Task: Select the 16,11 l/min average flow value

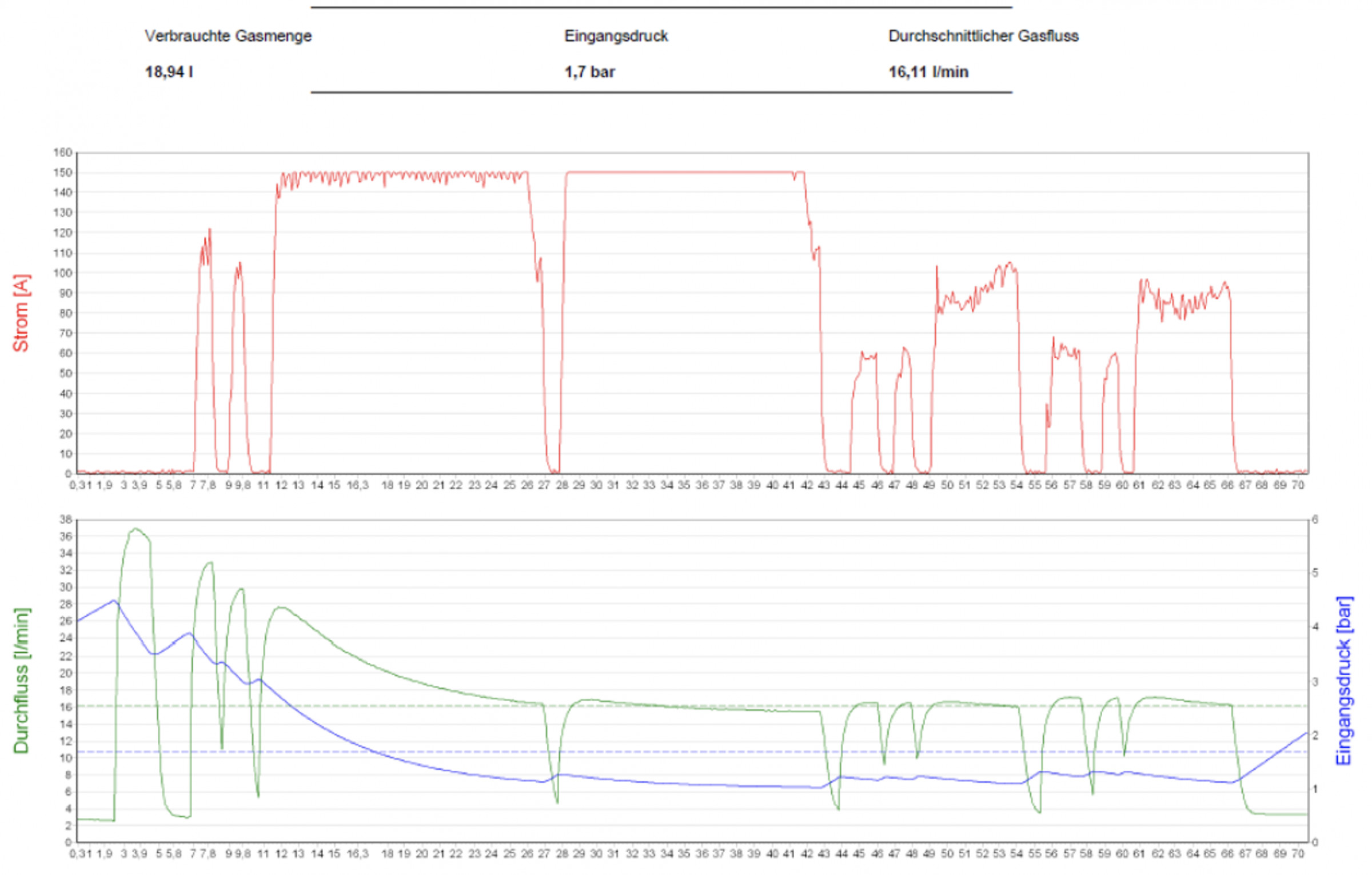Action: [x=928, y=72]
